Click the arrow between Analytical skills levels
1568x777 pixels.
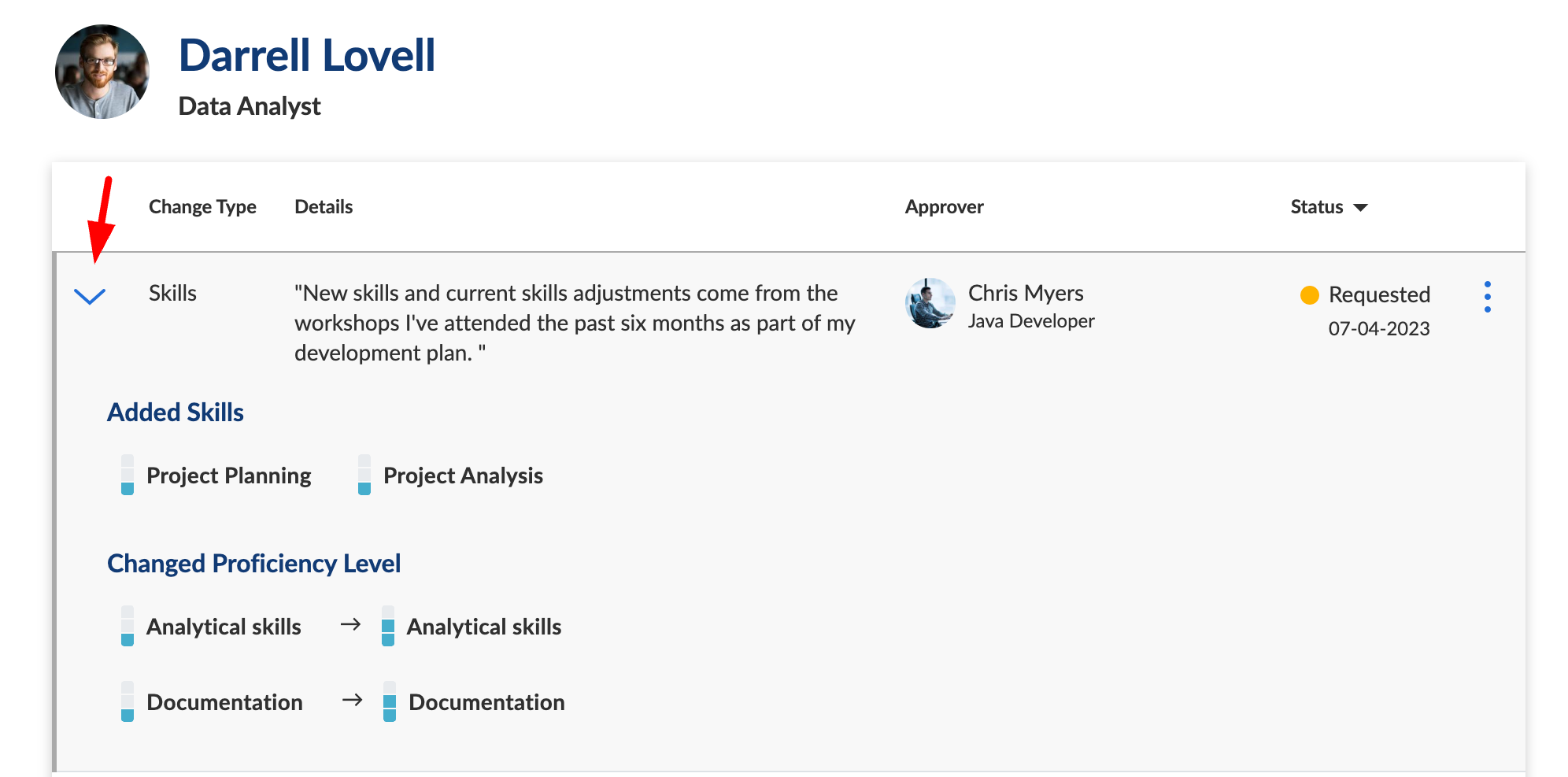(351, 624)
